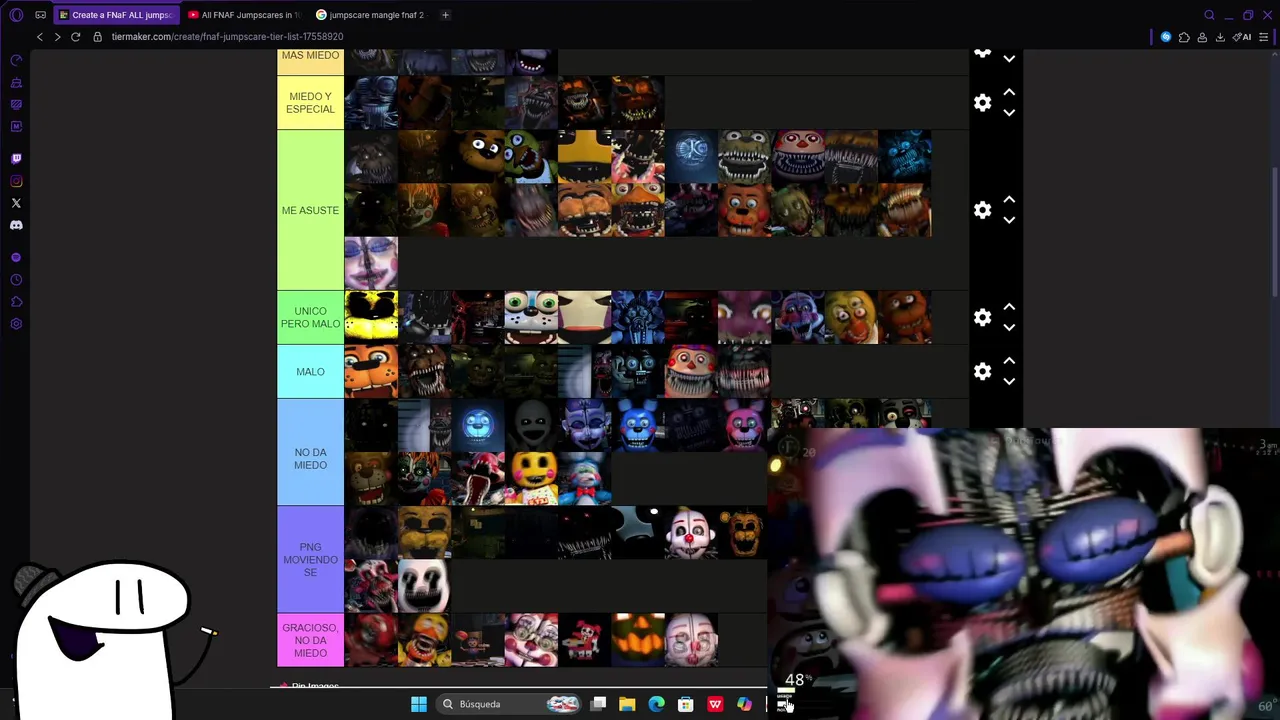
Task: Select the Freddy thumbnail at start of MALO row
Action: click(371, 371)
